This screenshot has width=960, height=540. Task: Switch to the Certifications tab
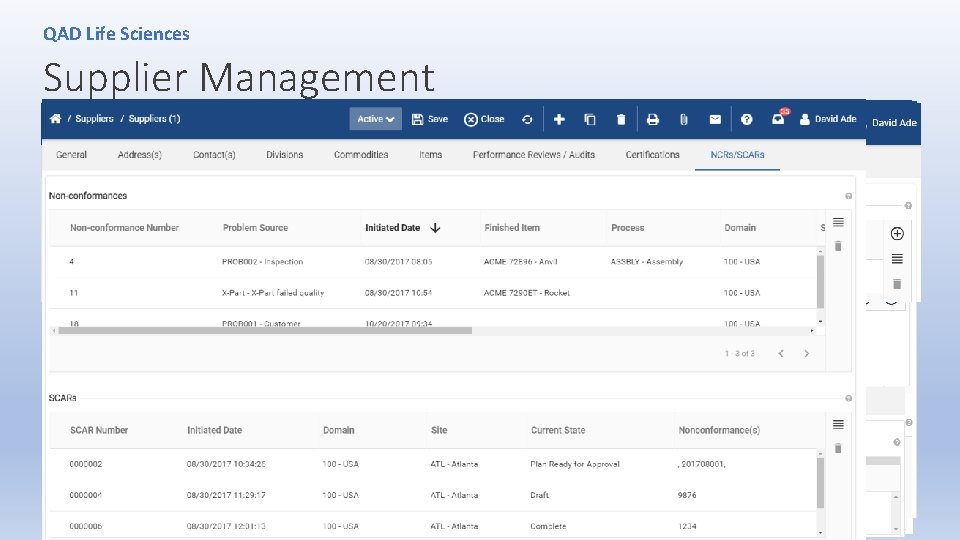(x=653, y=155)
